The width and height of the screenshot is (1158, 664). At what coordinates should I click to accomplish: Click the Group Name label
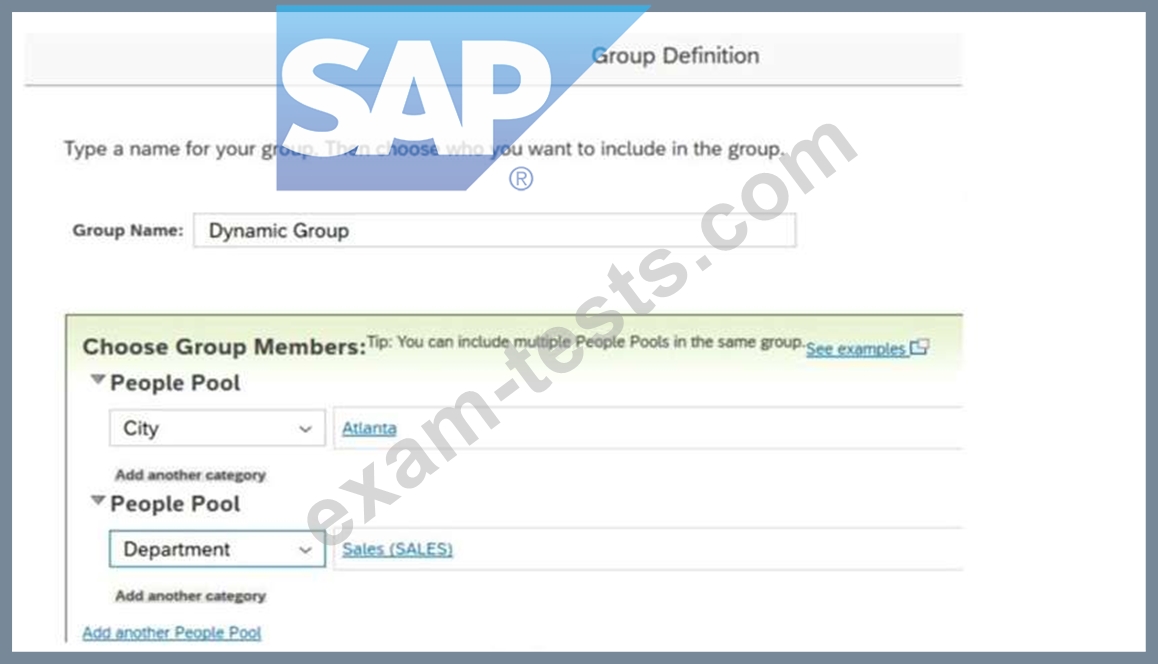[x=128, y=230]
